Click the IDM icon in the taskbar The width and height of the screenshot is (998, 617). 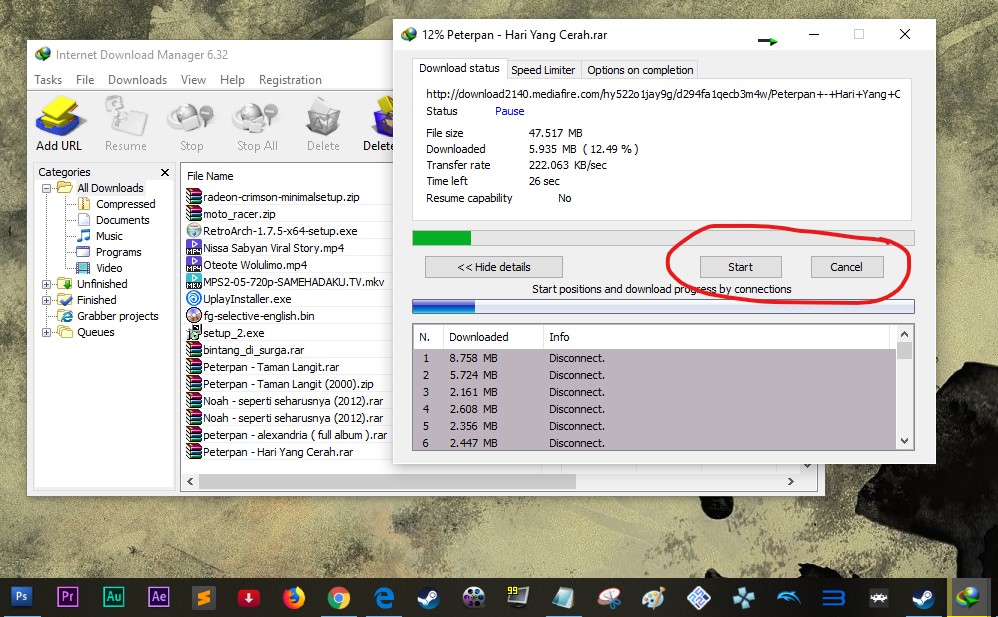click(x=968, y=597)
